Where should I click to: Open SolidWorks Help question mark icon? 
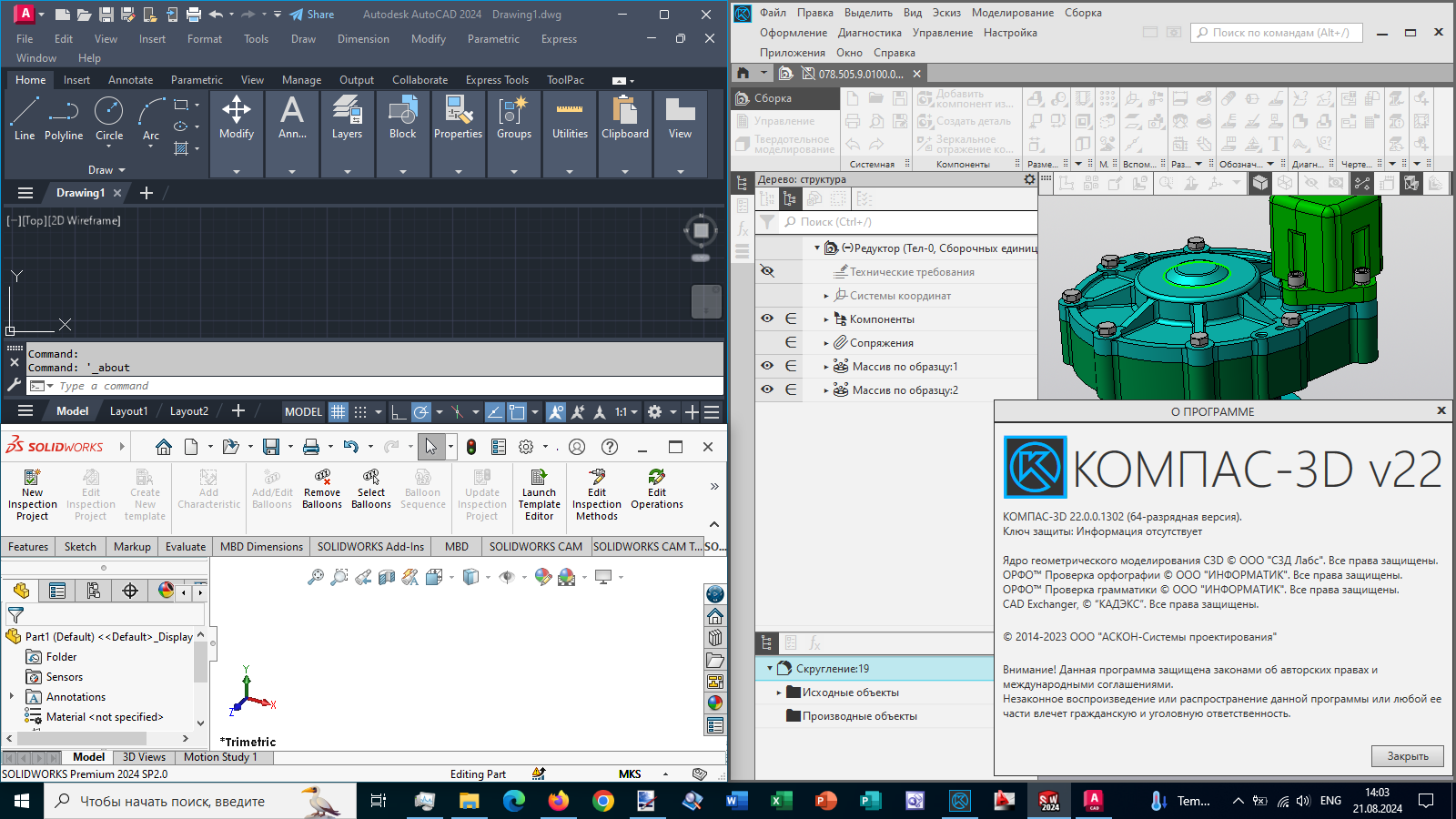[610, 447]
